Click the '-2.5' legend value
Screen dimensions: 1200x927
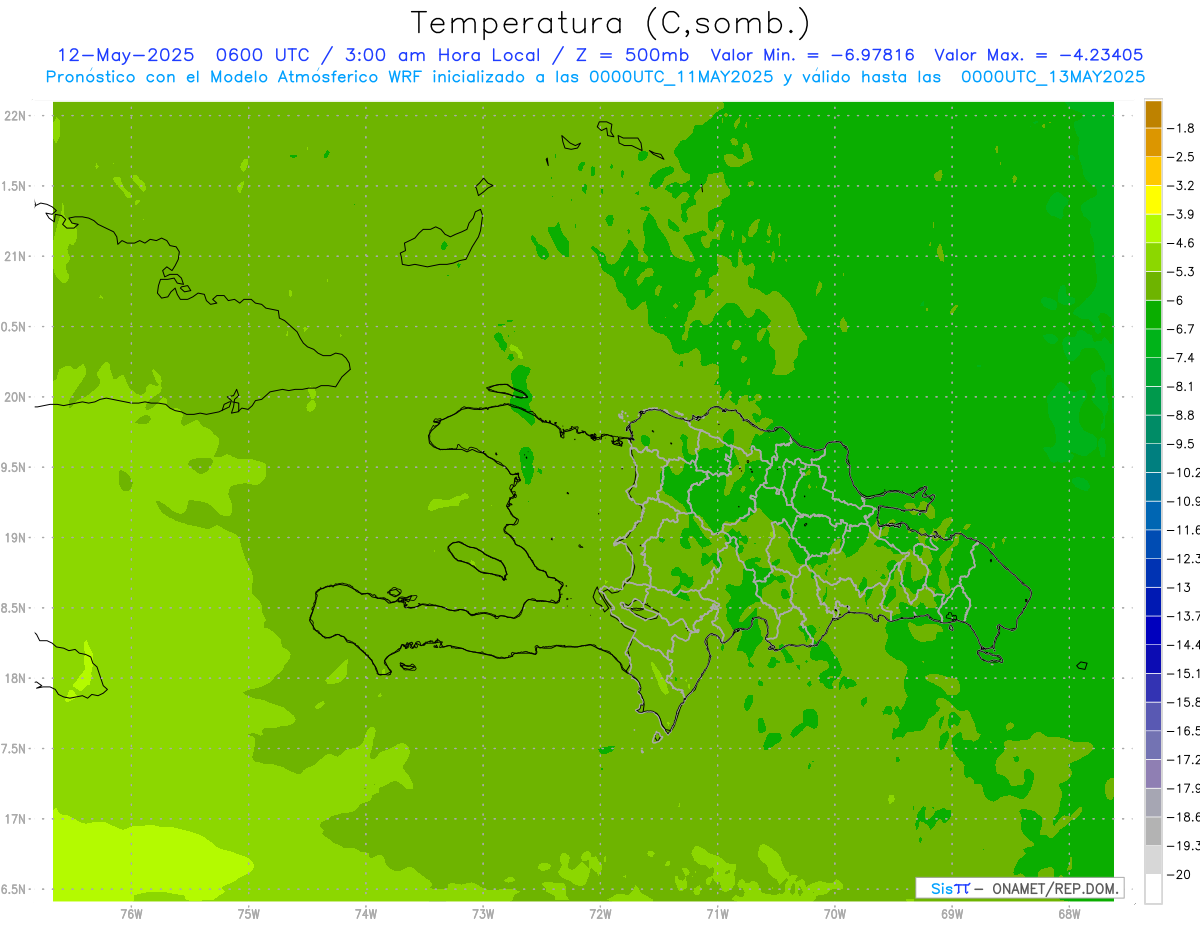click(1181, 157)
